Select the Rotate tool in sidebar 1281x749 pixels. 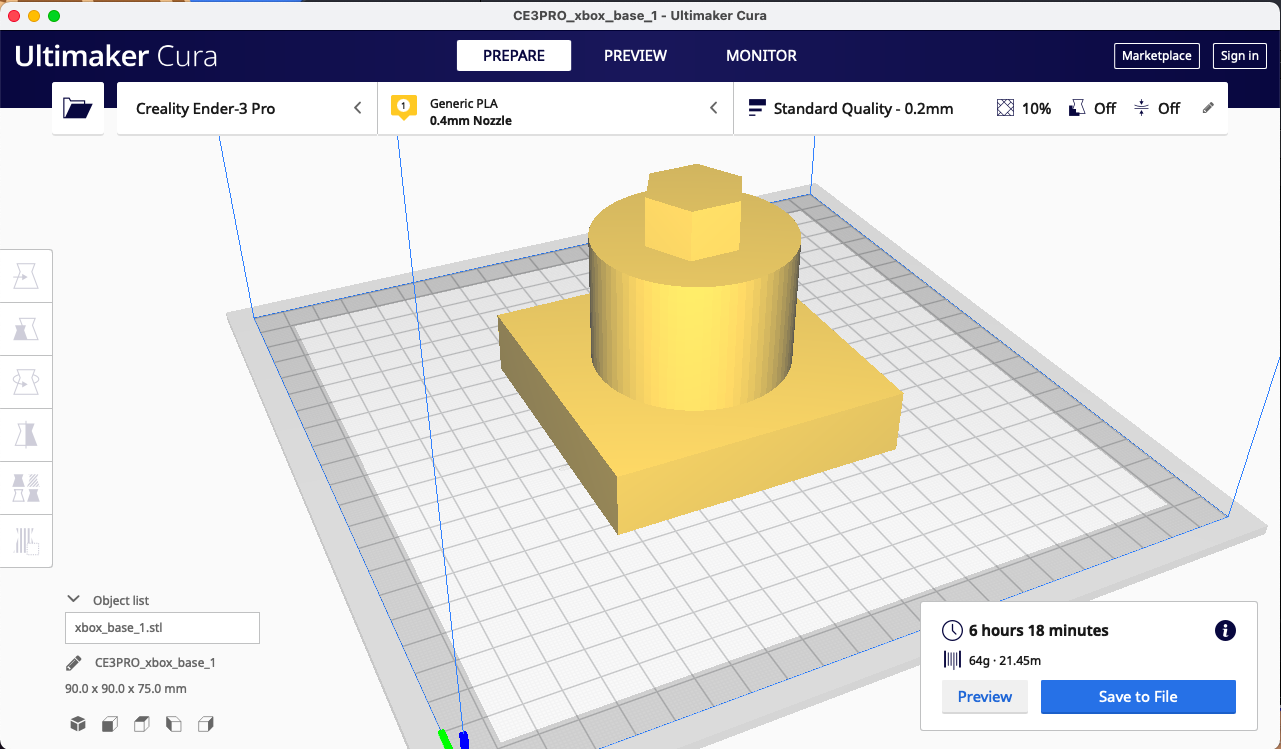tap(26, 381)
